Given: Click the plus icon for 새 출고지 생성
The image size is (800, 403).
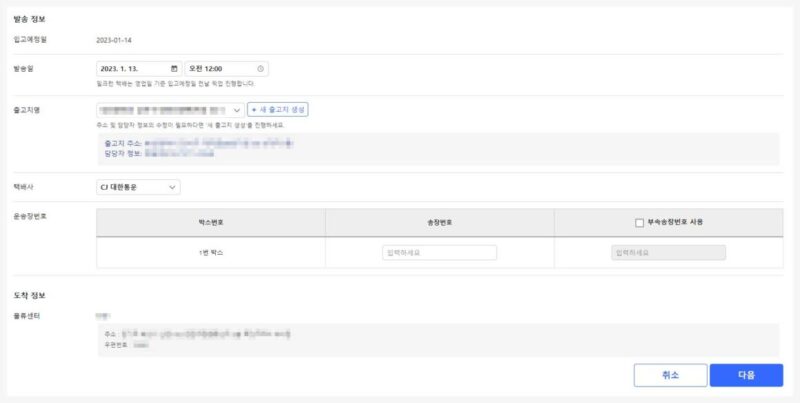Looking at the screenshot, I should [254, 109].
